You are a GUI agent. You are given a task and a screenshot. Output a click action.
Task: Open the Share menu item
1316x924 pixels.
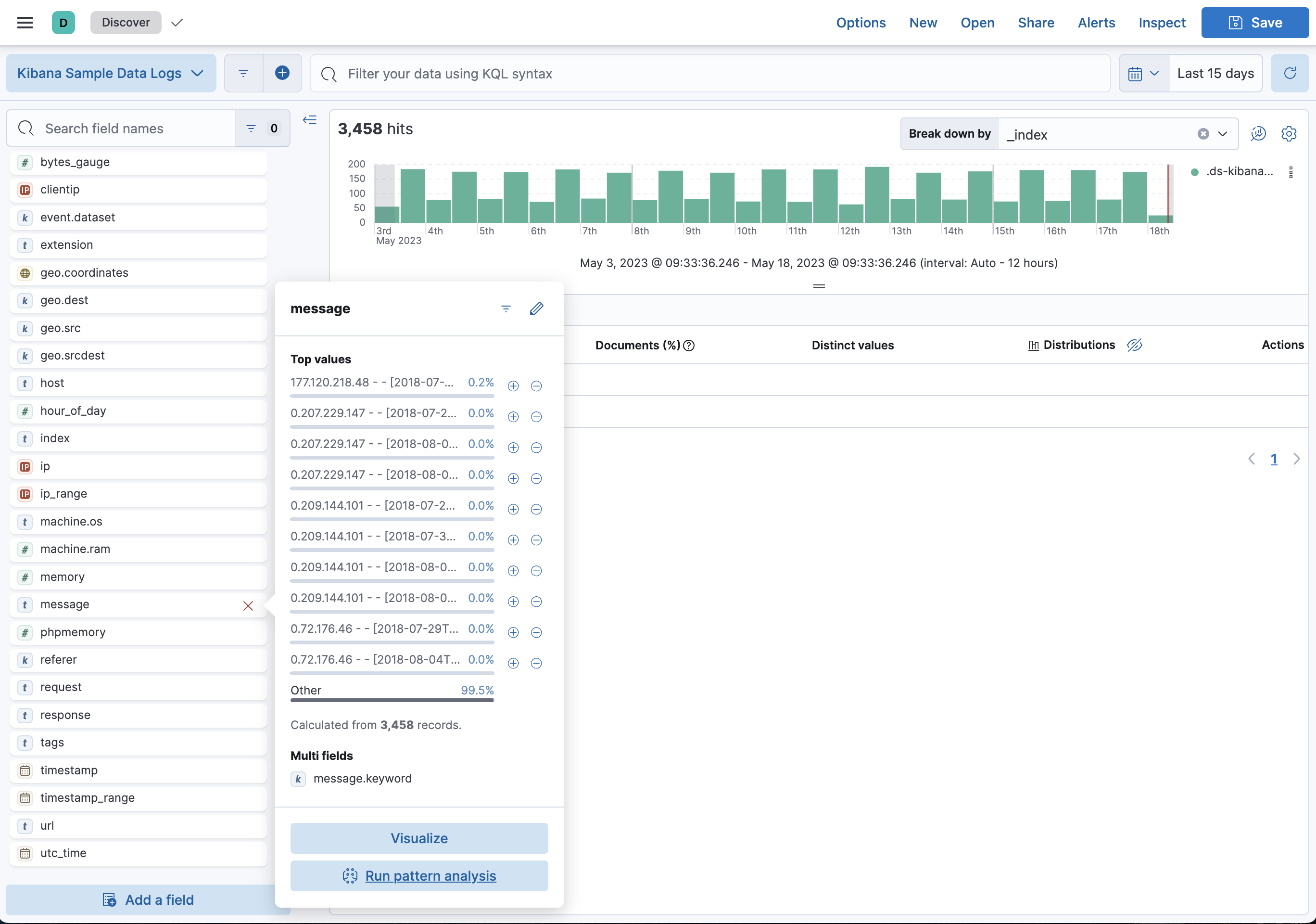(1035, 22)
